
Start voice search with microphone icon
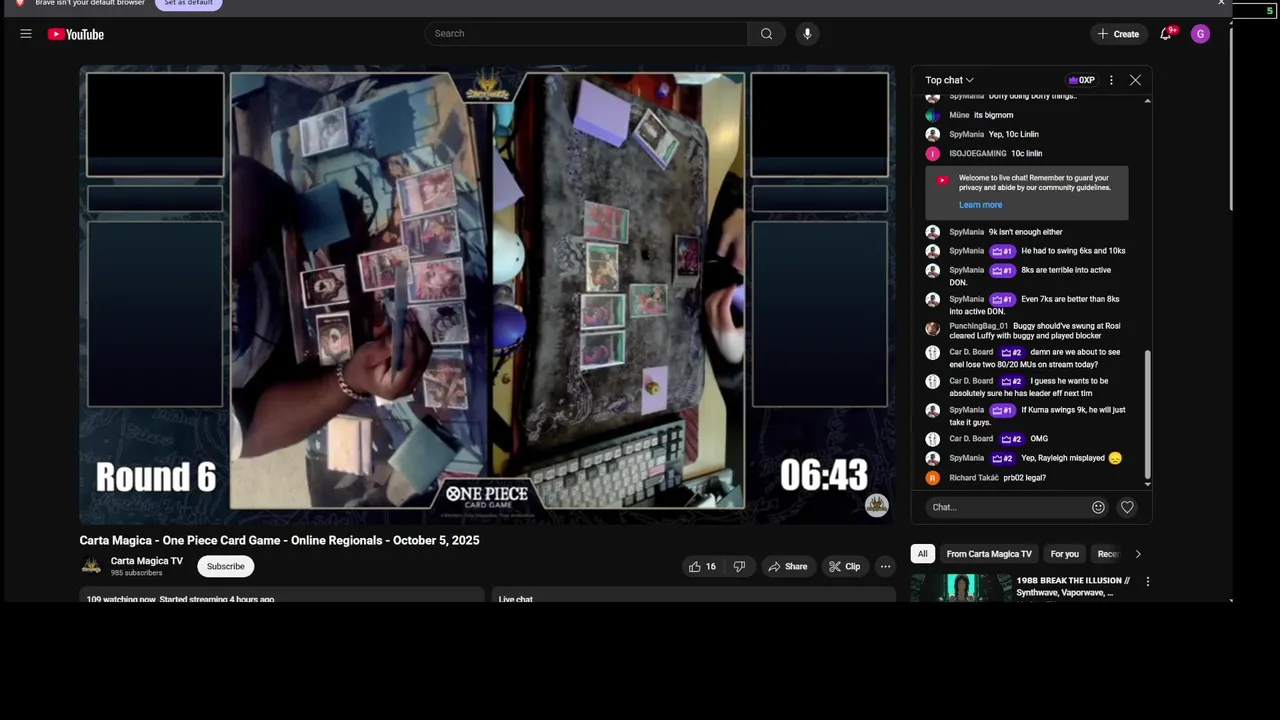coord(807,34)
